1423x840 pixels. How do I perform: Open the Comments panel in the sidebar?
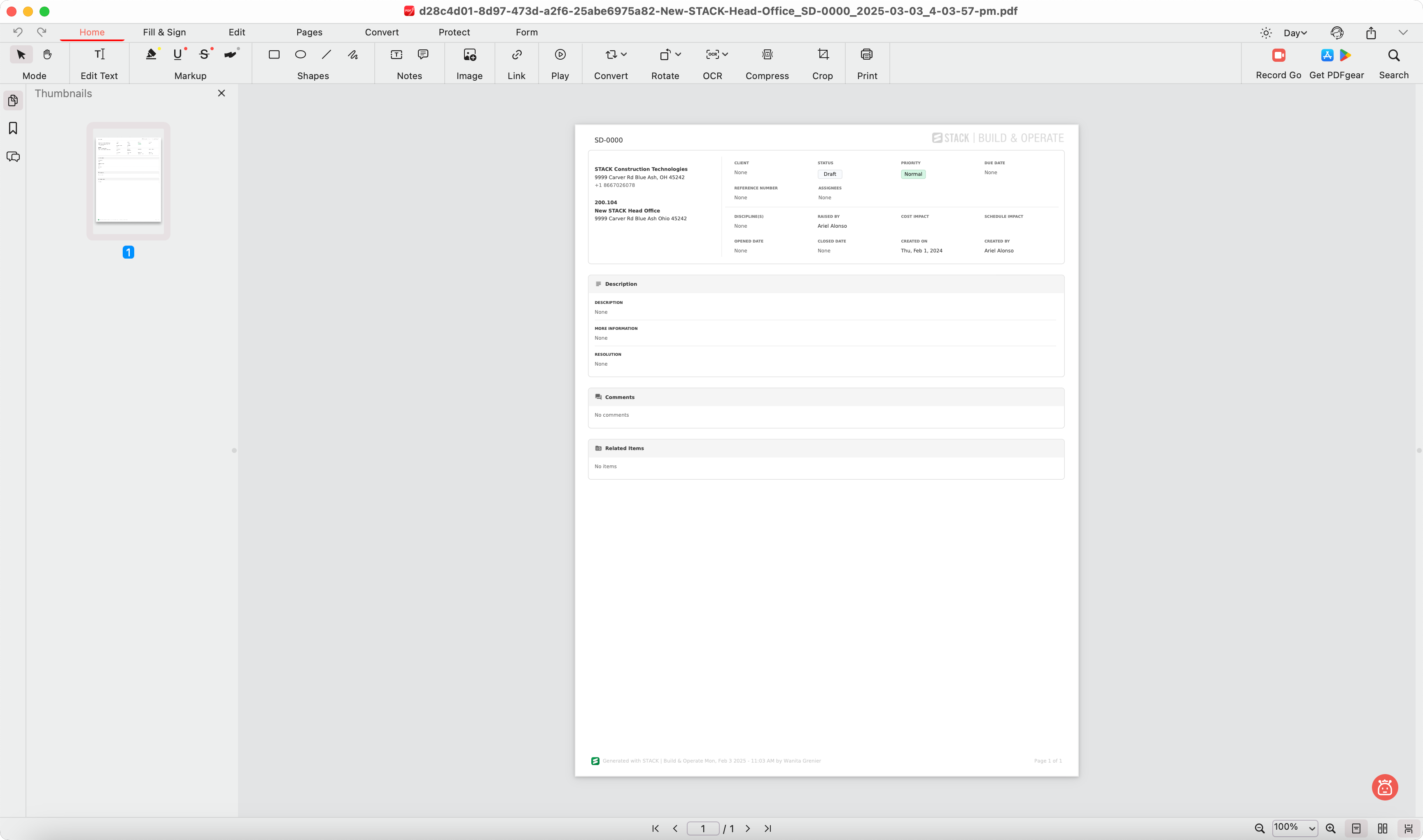pos(13,157)
